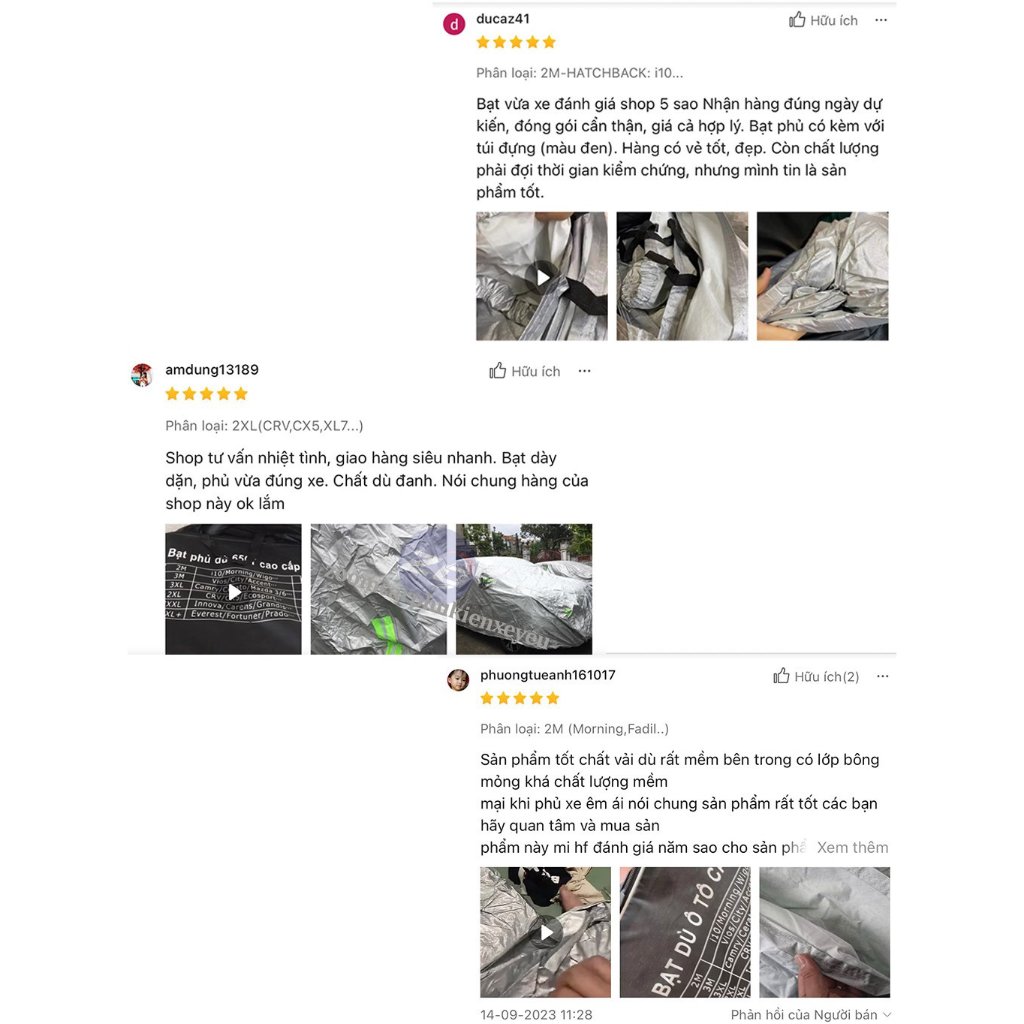Screen dimensions: 1024x1024
Task: Like amdung13189's review with thumbs-up icon
Action: pos(525,371)
